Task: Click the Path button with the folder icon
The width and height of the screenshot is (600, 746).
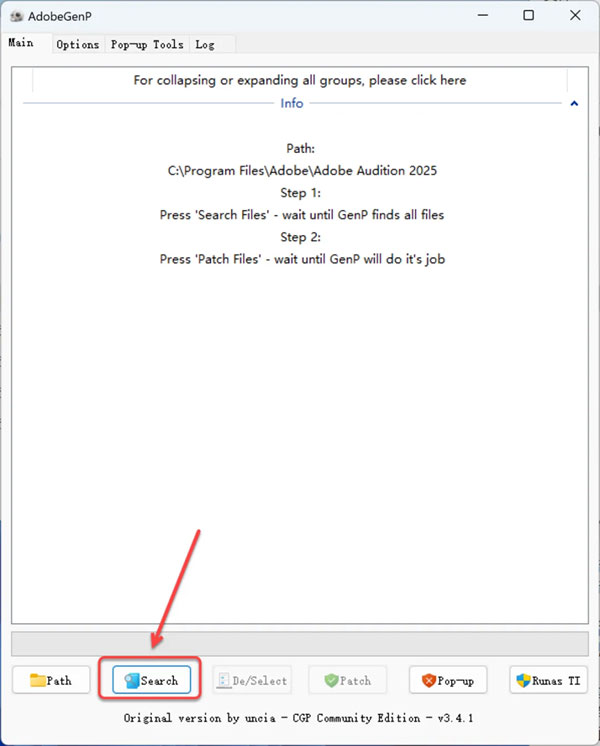Action: pyautogui.click(x=51, y=680)
